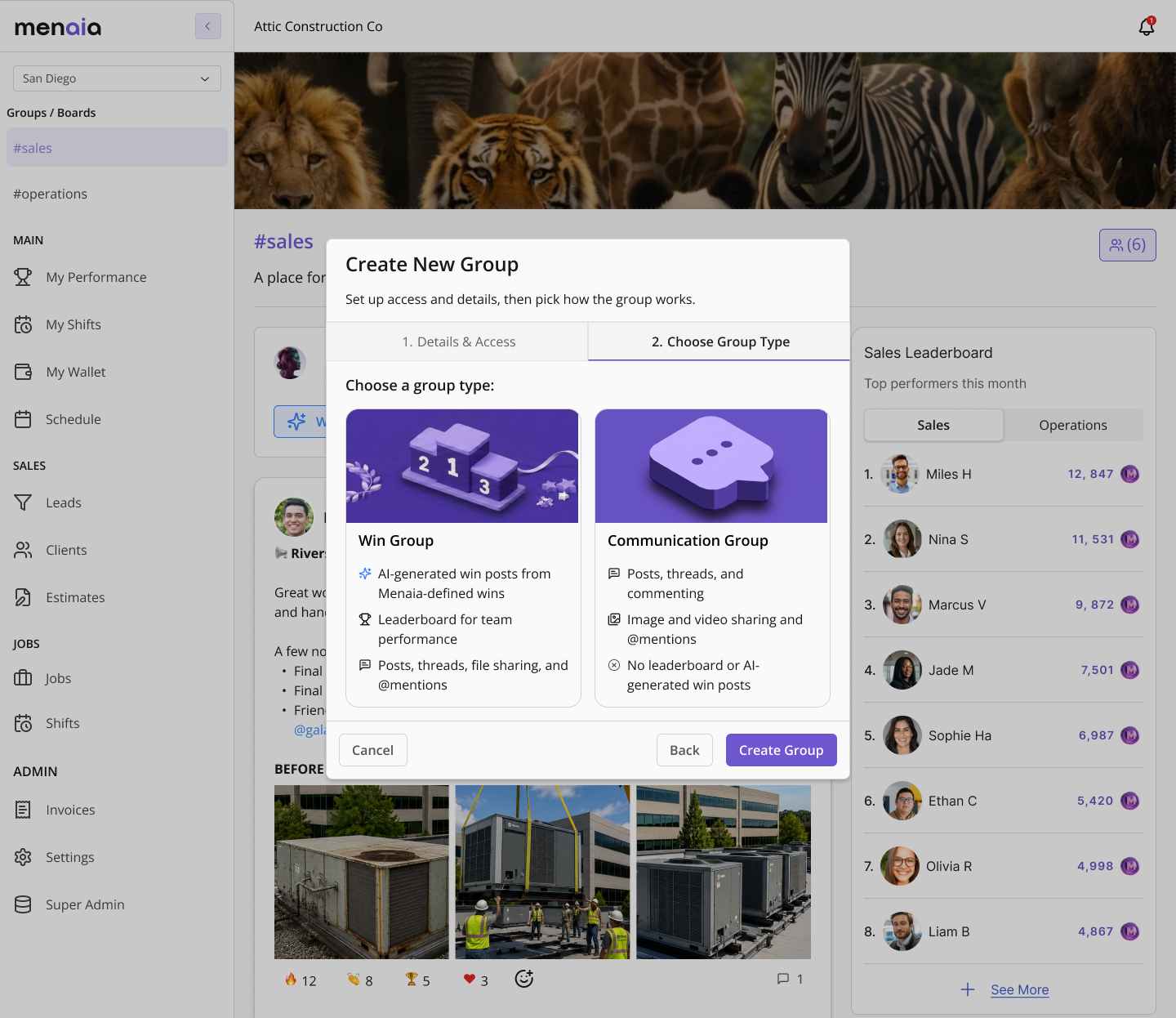Choose the Win Group card
Viewport: 1176px width, 1018px height.
[x=463, y=558]
